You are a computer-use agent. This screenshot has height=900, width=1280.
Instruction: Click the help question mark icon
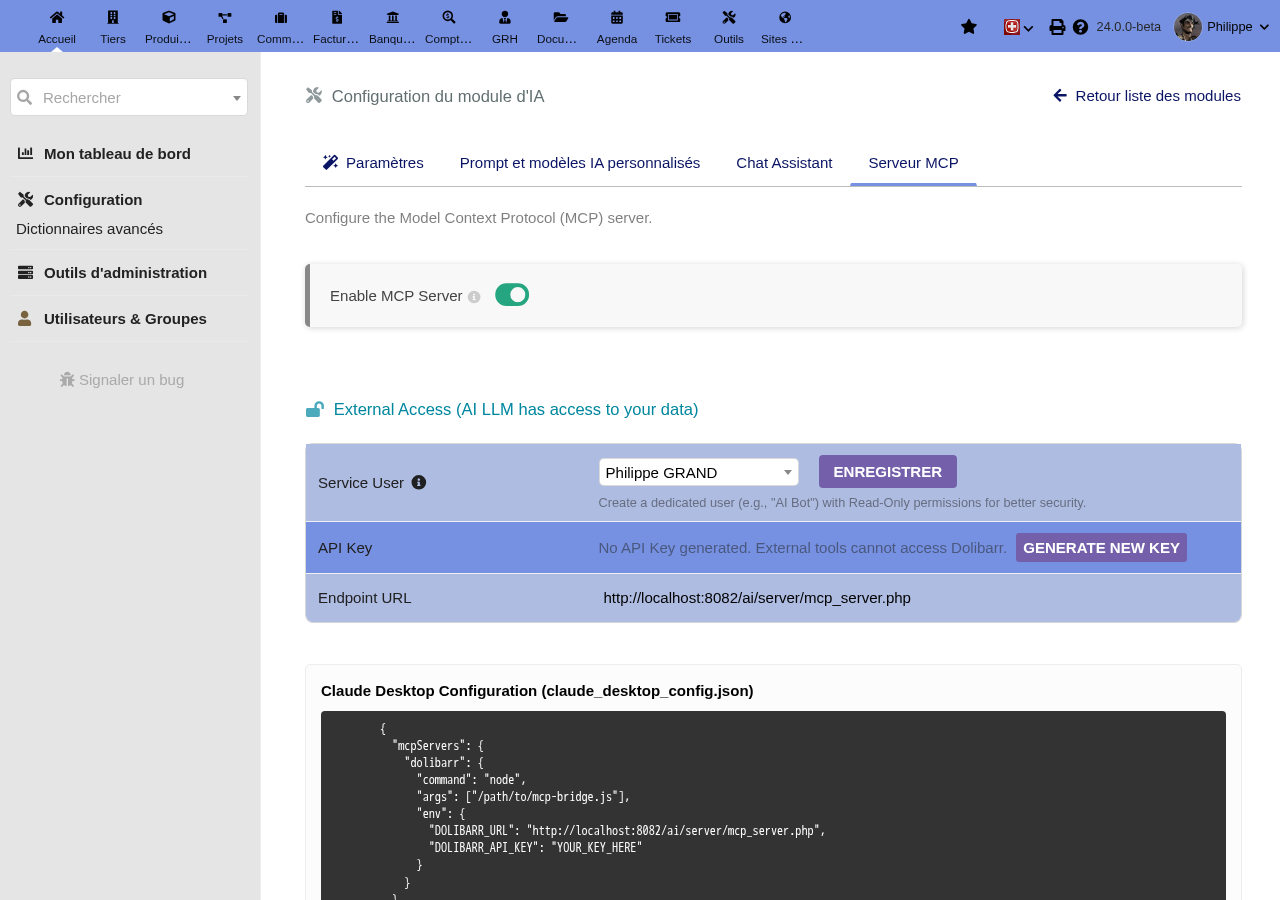click(x=1081, y=27)
